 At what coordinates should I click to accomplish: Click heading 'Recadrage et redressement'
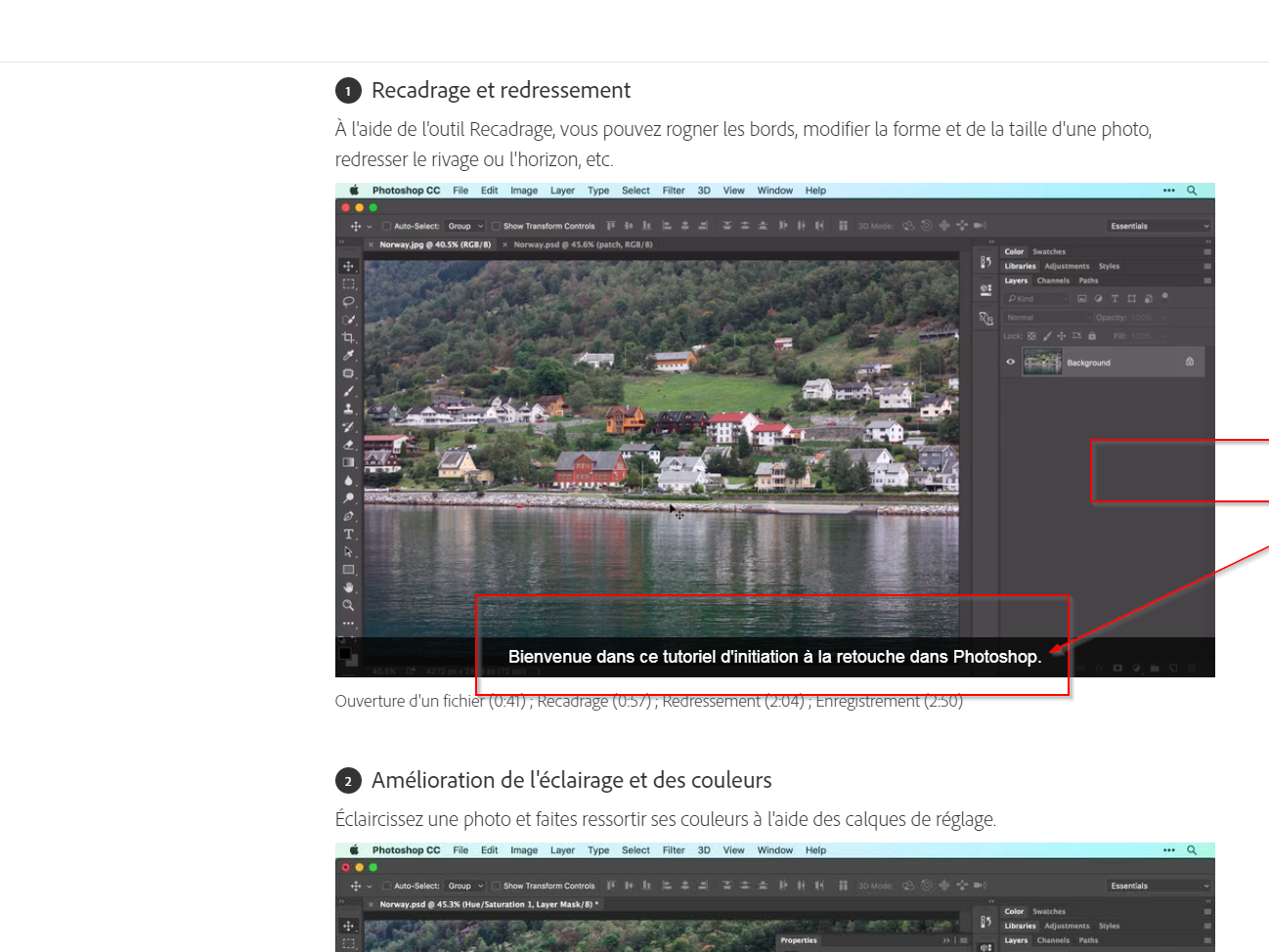501,90
